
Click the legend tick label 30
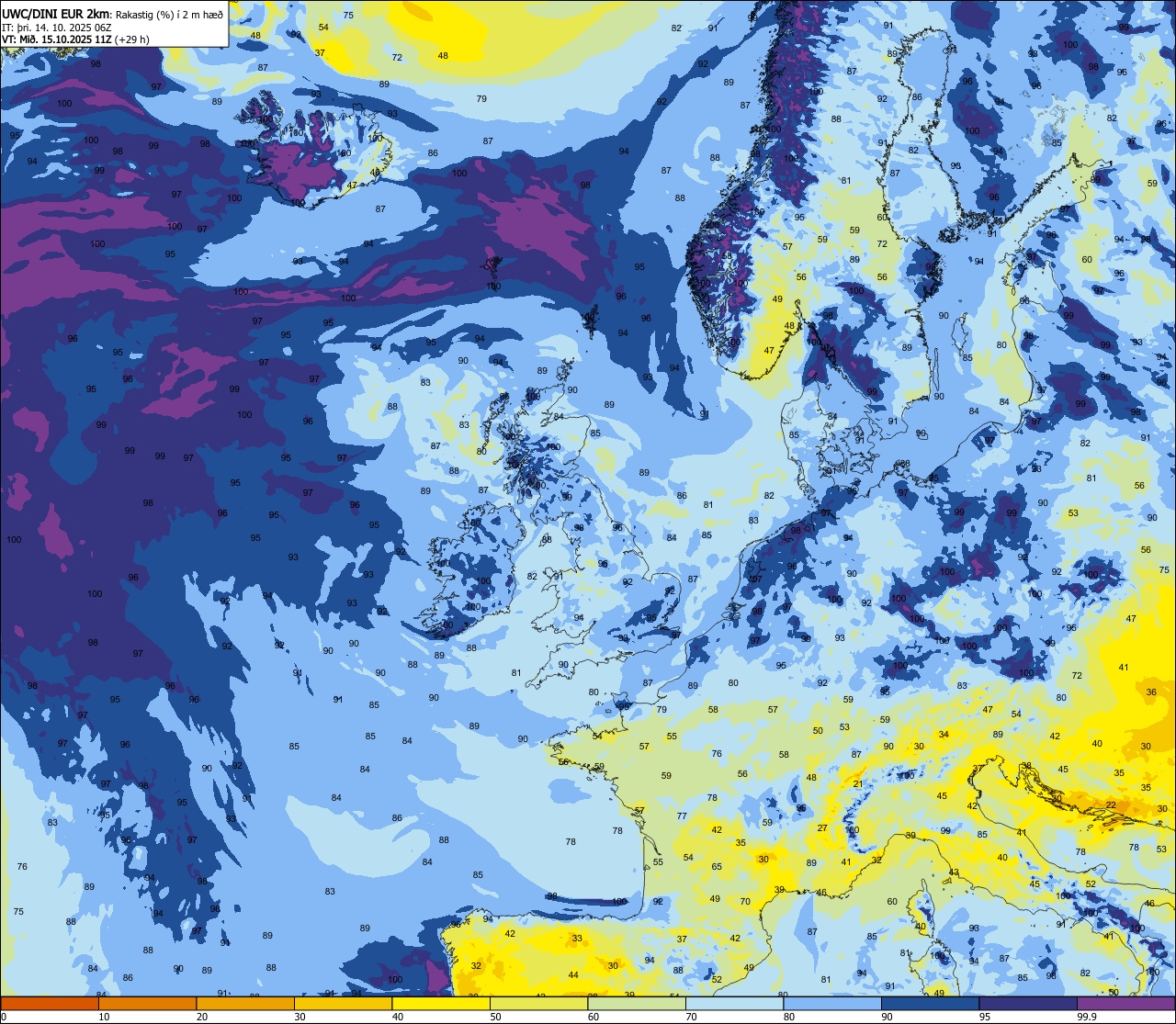point(300,1017)
